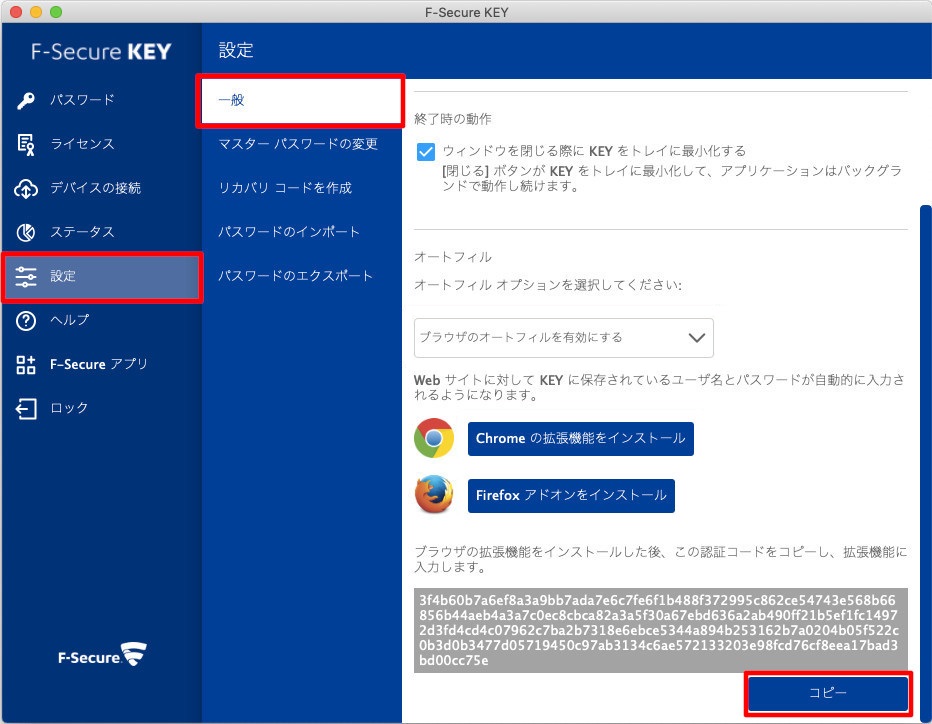Viewport: 932px width, 724px height.
Task: Expand autofill options using the chevron arrow
Action: pos(697,338)
